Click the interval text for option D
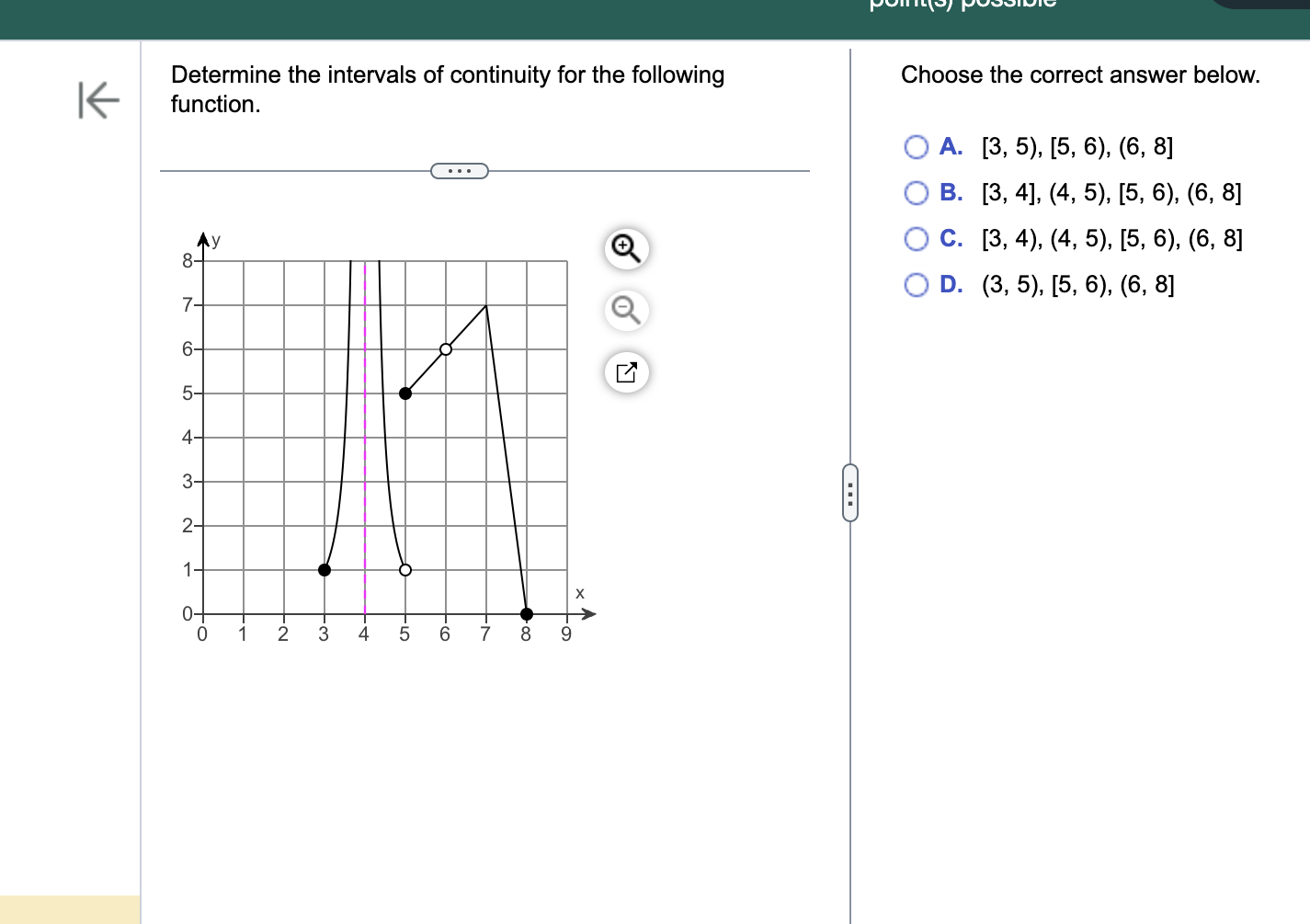 (x=1078, y=285)
